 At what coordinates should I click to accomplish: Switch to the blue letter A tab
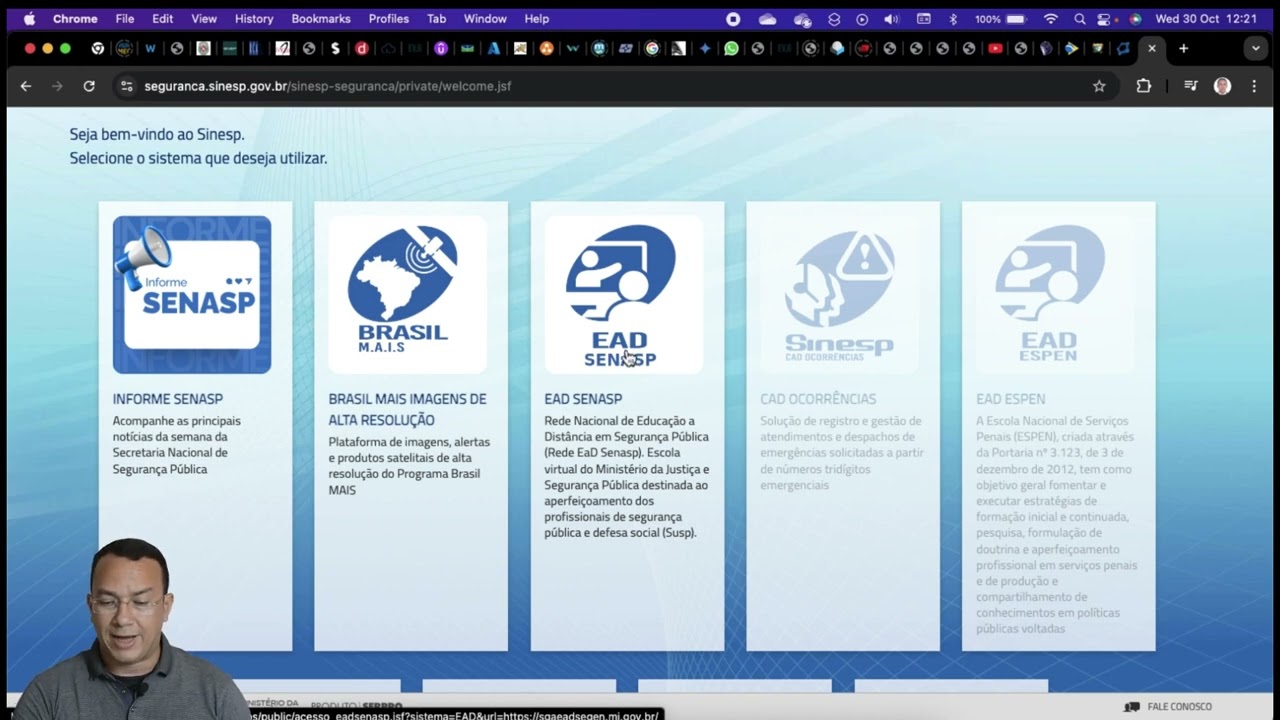[x=494, y=48]
